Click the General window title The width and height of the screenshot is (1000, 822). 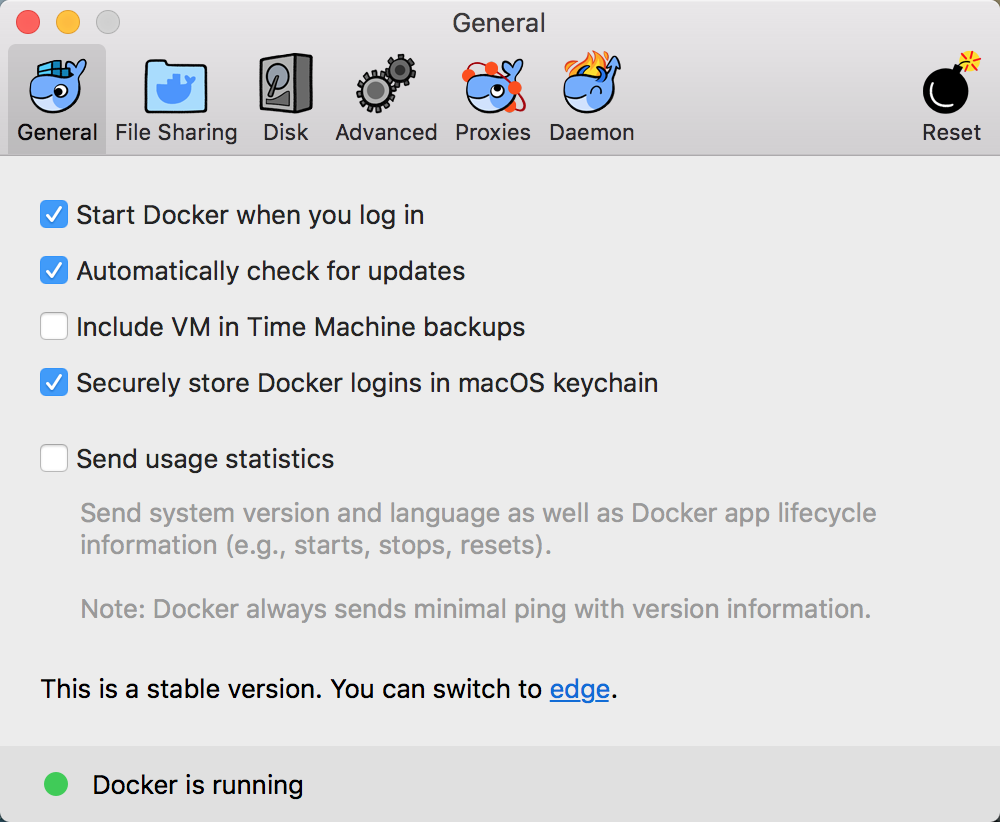(499, 22)
